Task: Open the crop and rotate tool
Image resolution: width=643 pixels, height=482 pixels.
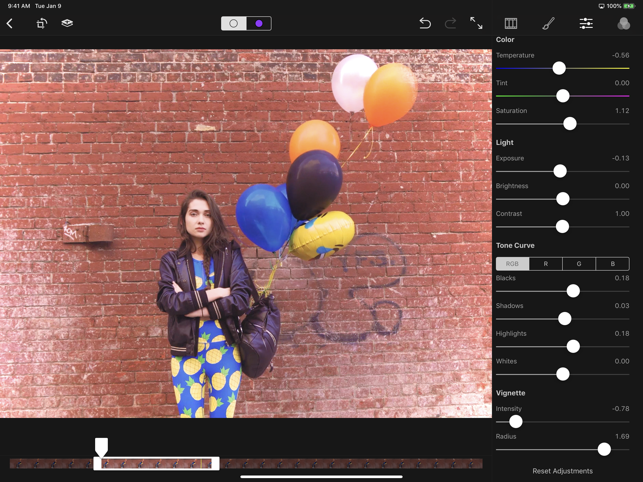Action: [41, 23]
